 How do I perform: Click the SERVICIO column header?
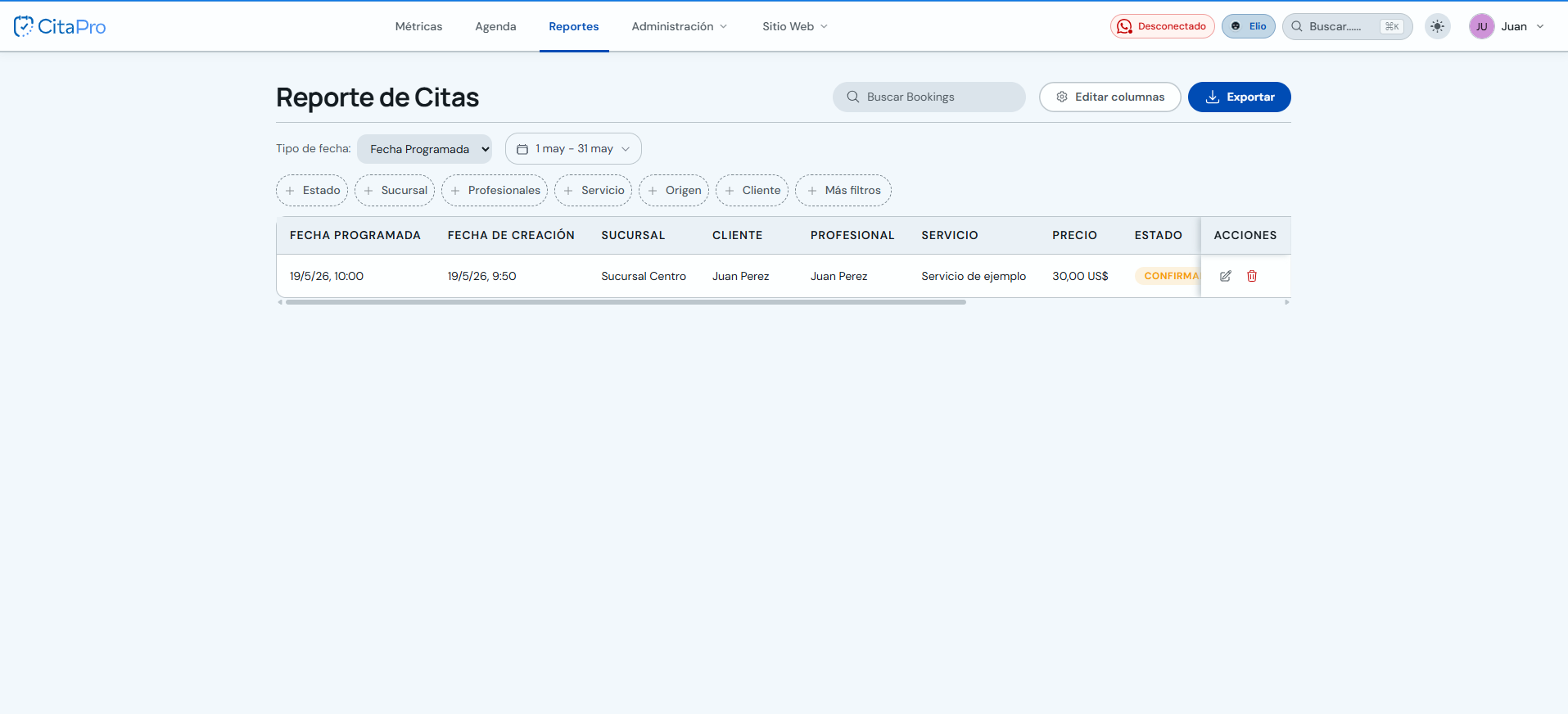click(x=950, y=235)
